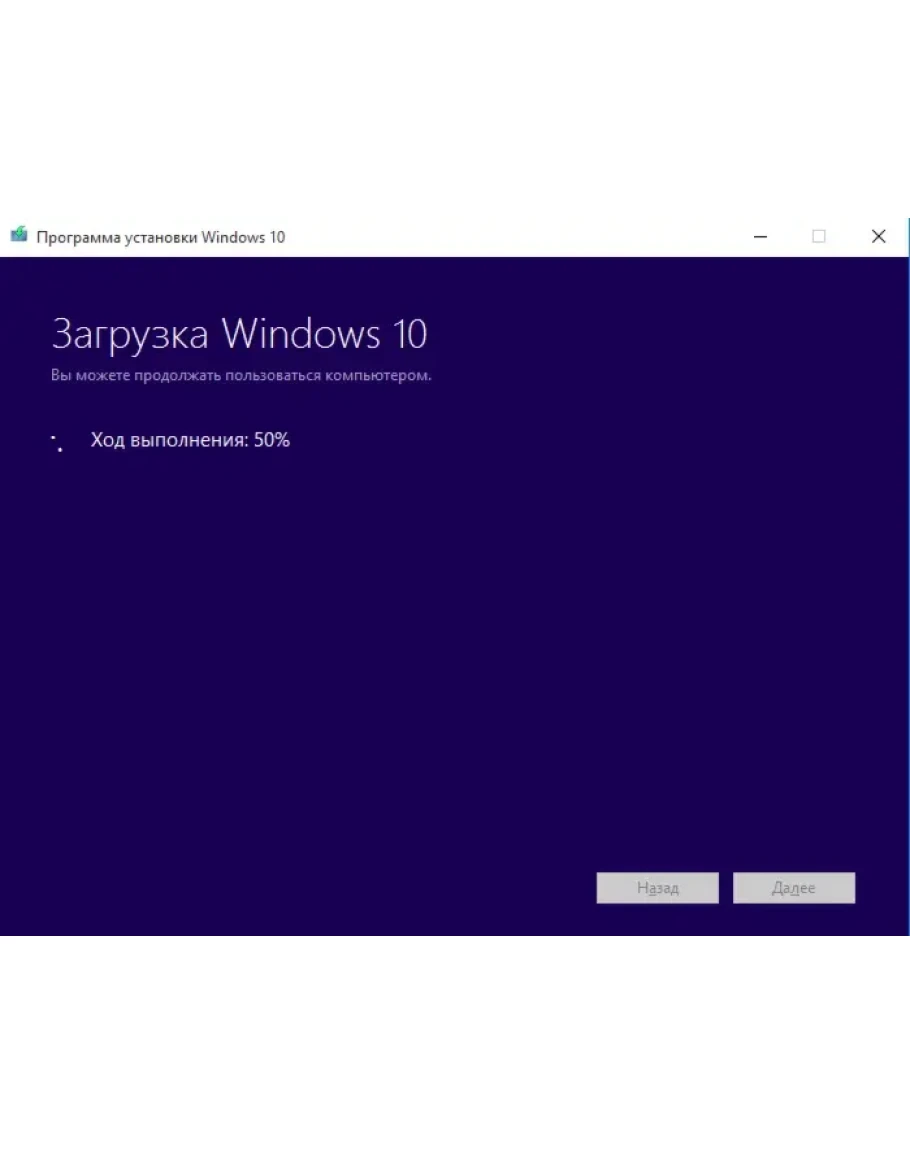This screenshot has width=910, height=1155.
Task: Click the word установки in the title bar
Action: [x=160, y=237]
